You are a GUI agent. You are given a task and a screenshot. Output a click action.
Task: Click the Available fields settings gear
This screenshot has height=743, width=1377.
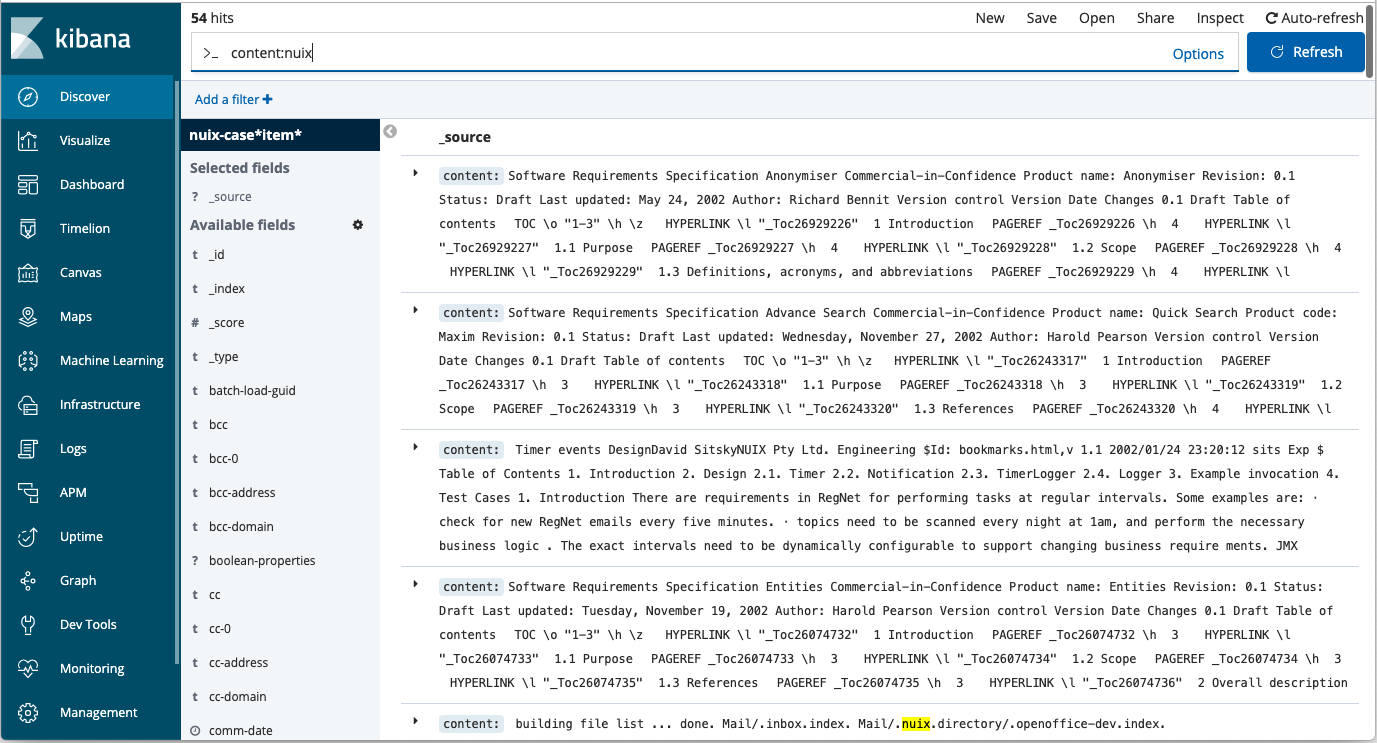[x=358, y=225]
